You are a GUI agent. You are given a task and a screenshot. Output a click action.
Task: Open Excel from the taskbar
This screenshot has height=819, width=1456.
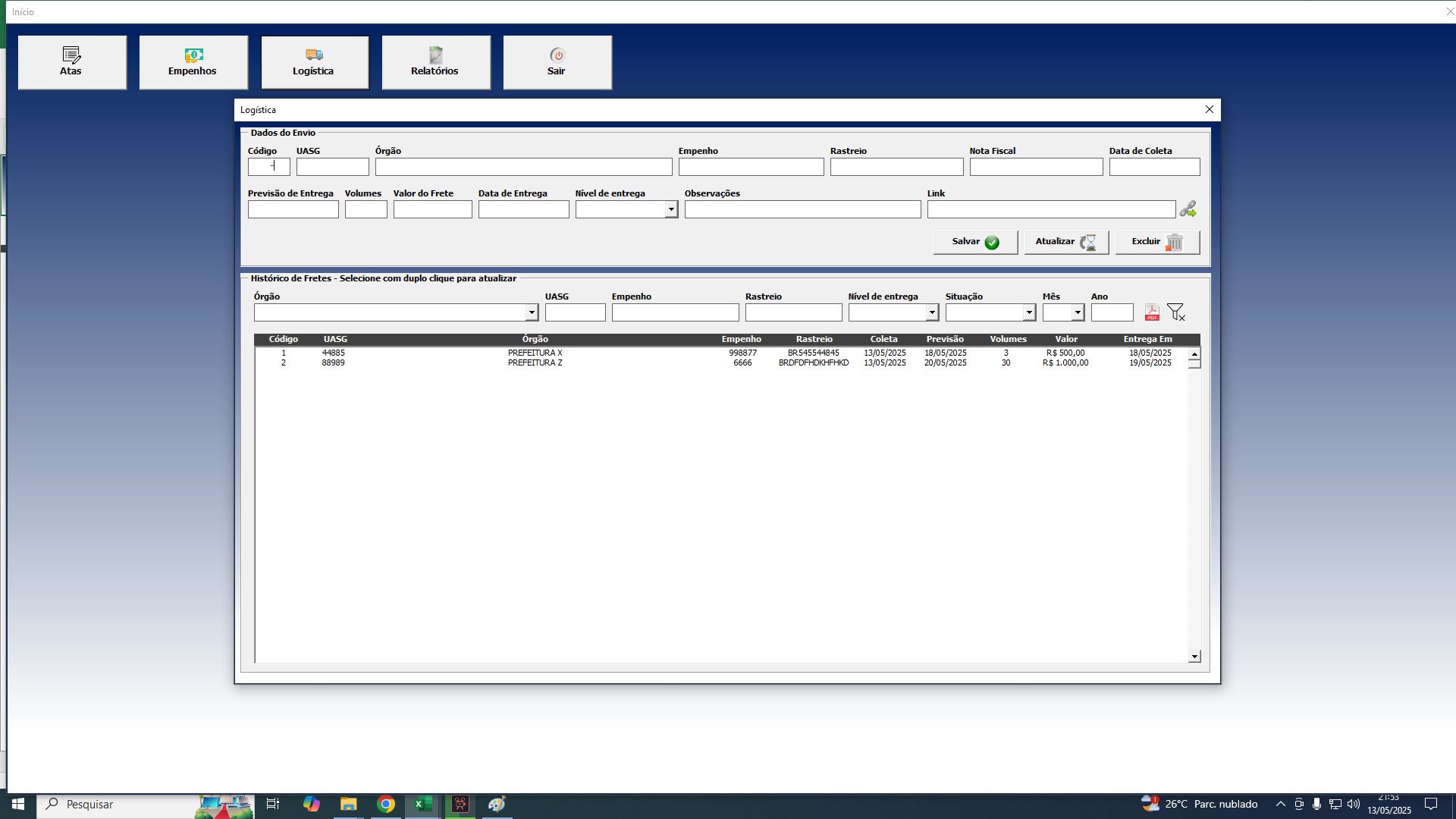click(422, 804)
